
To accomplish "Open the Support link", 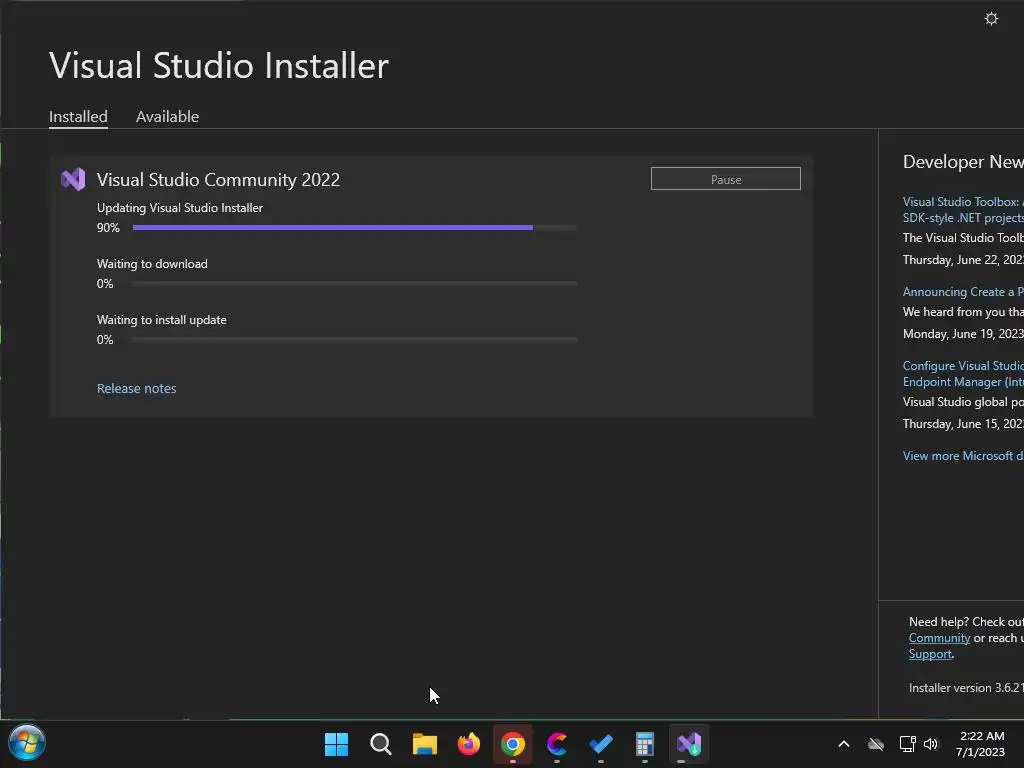I will click(930, 654).
